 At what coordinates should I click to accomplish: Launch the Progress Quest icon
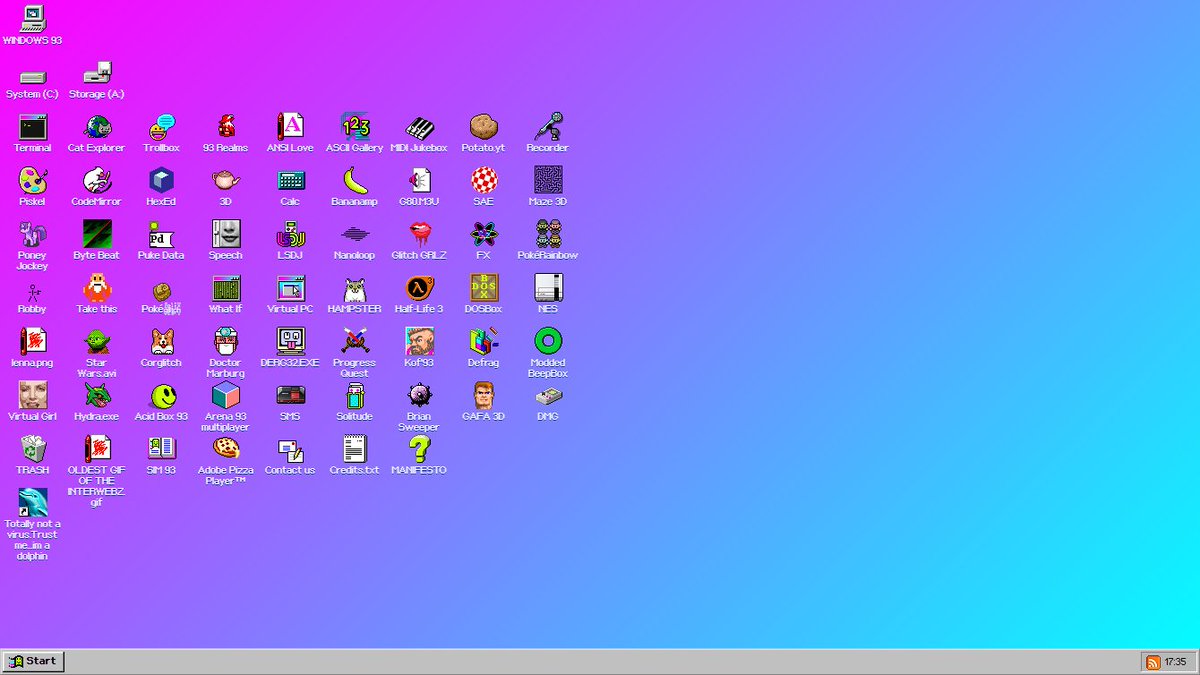point(355,341)
